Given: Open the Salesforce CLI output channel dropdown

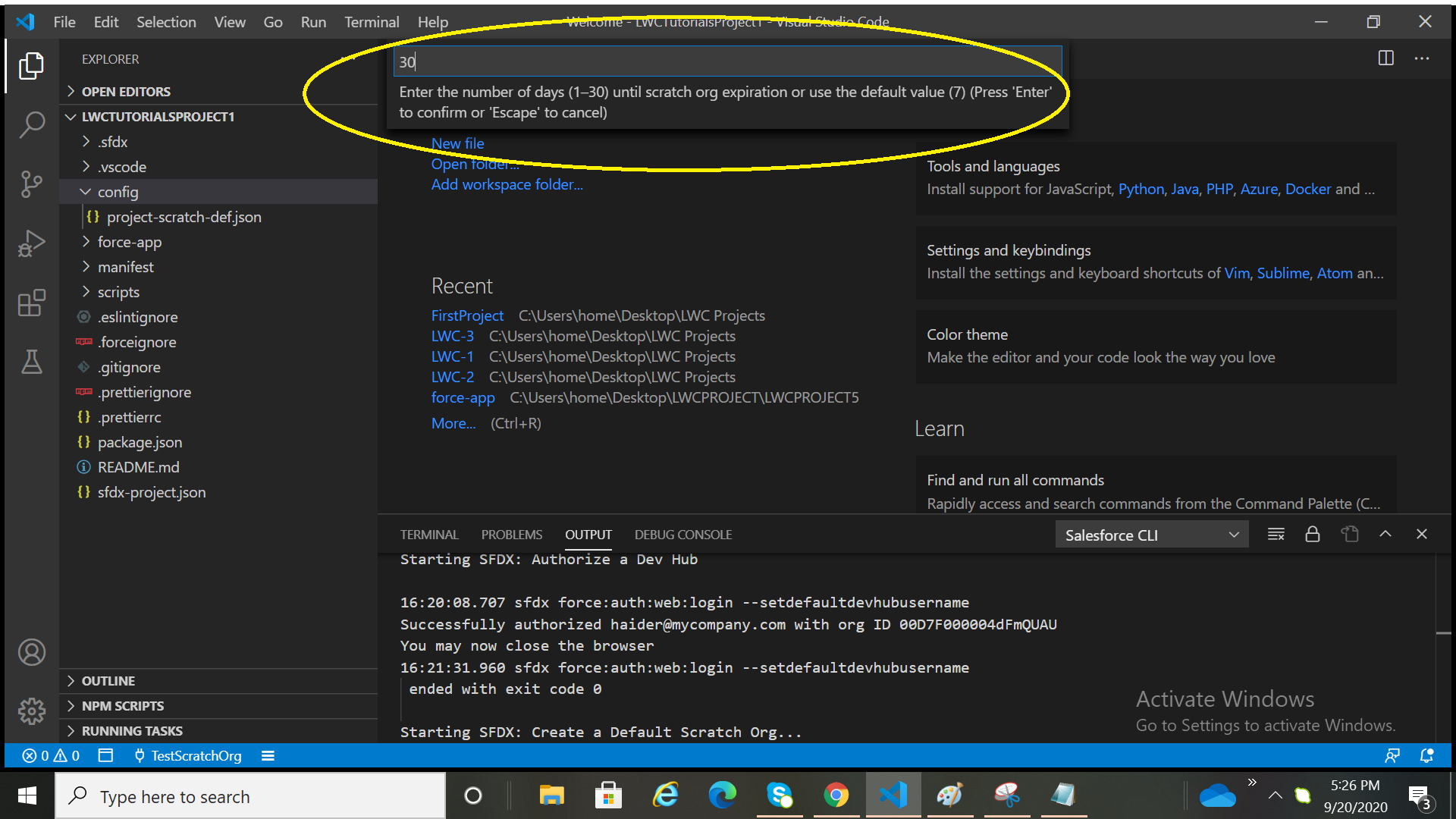Looking at the screenshot, I should 1151,535.
